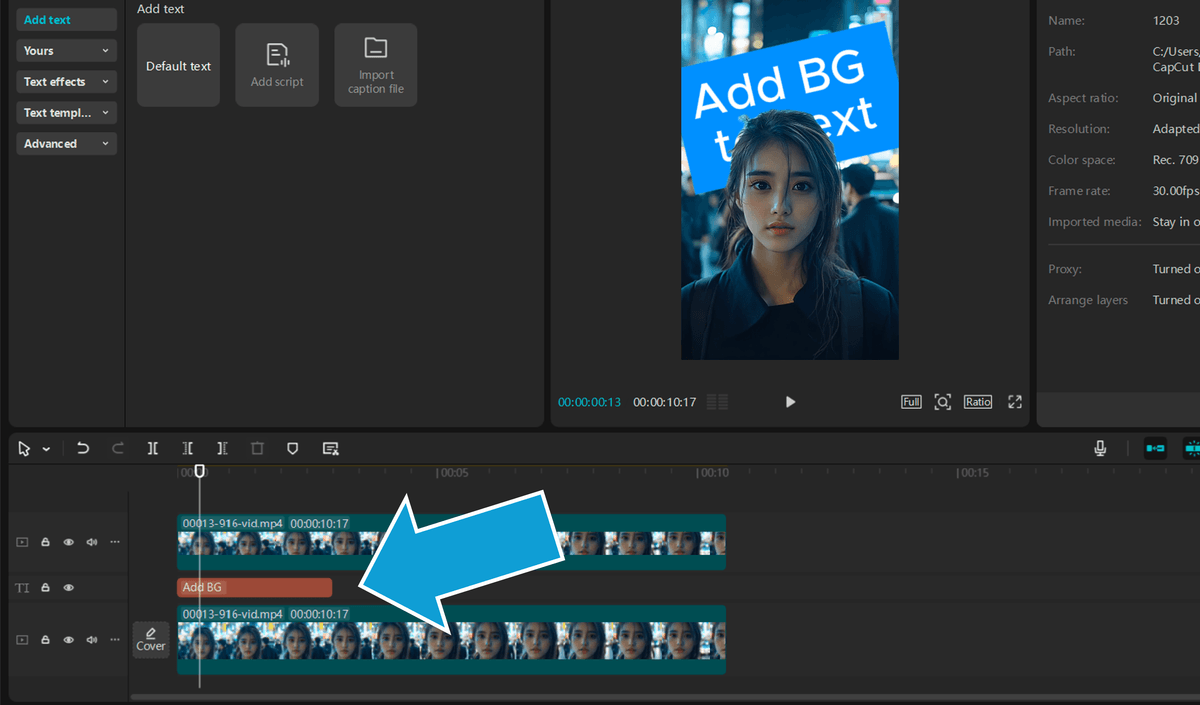Screen dimensions: 1200x705
Task: Click Import caption file card
Action: click(376, 66)
